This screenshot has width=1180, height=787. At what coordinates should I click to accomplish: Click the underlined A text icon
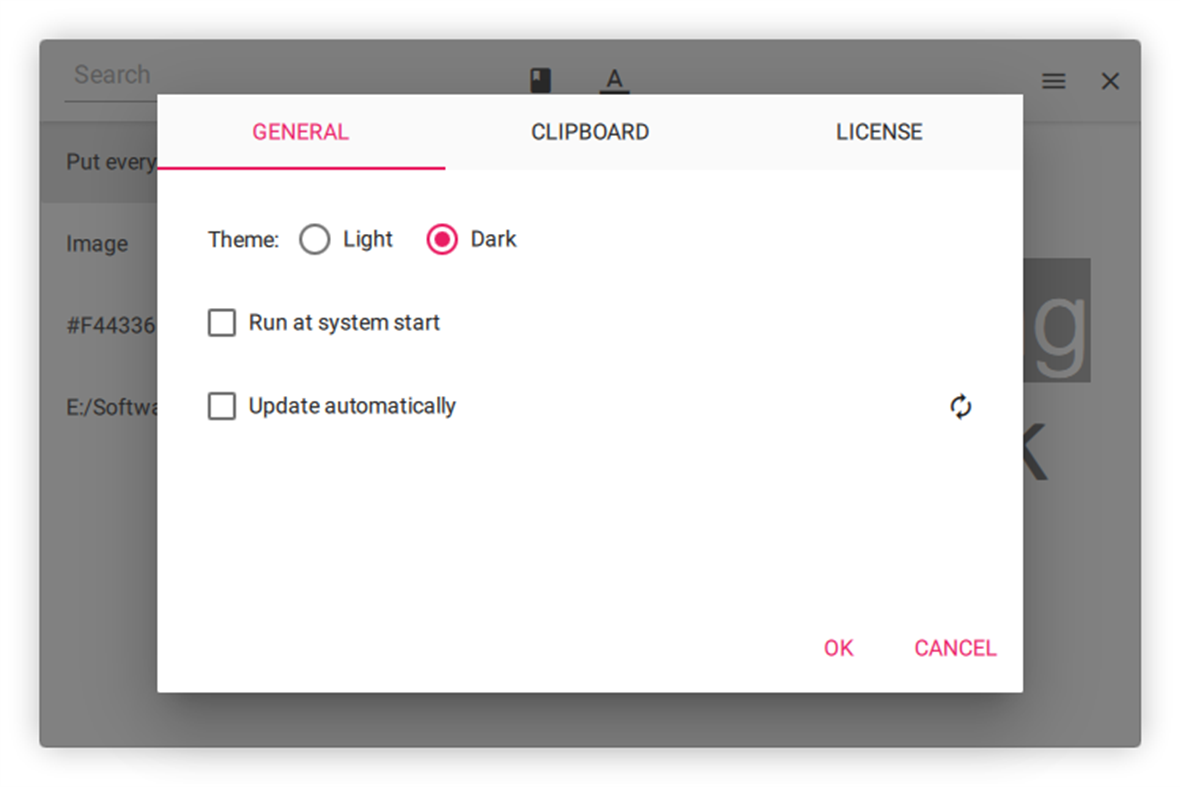tap(614, 80)
